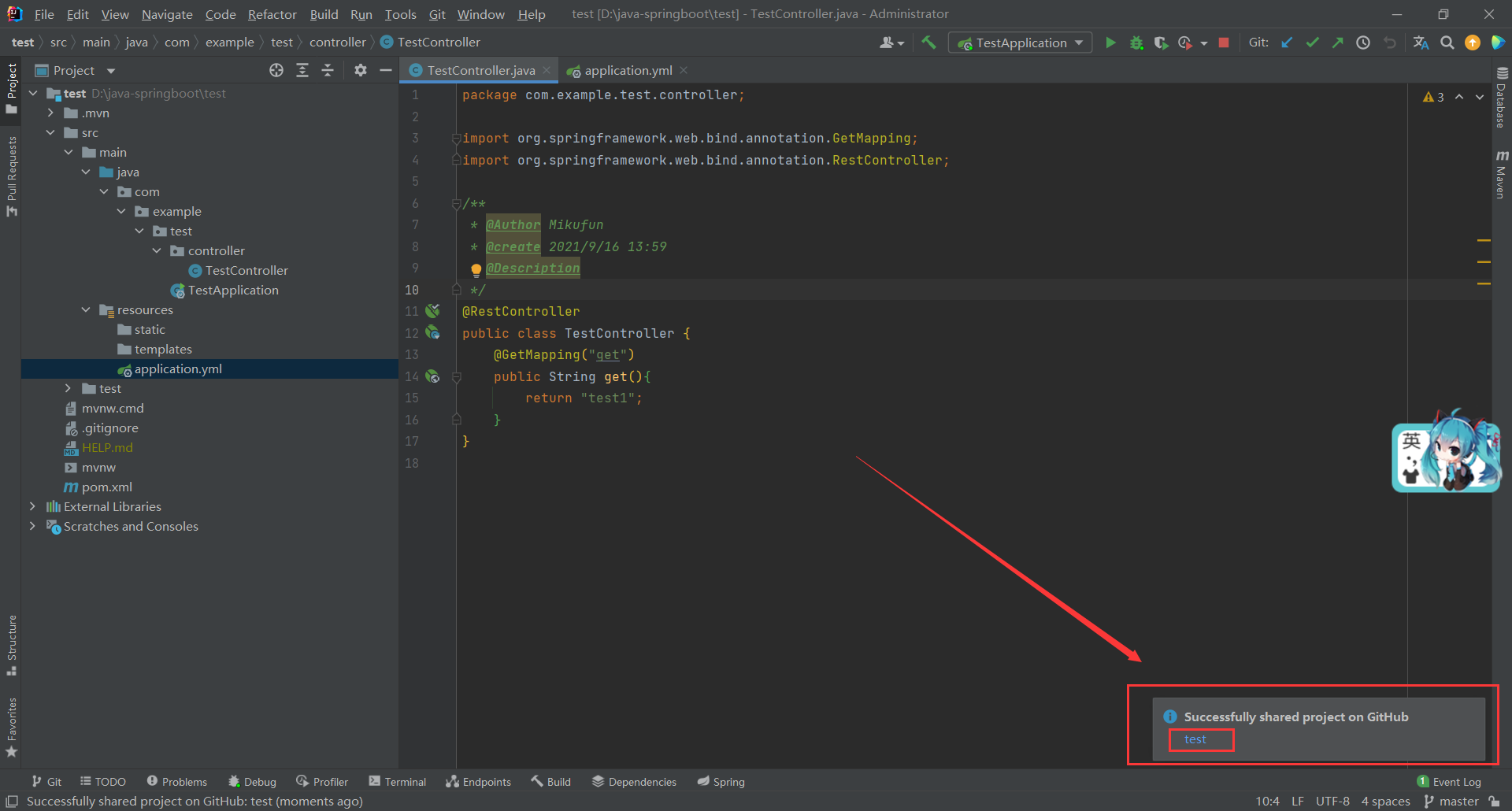Select .gitignore in the project tree
This screenshot has width=1512, height=811.
[x=110, y=428]
